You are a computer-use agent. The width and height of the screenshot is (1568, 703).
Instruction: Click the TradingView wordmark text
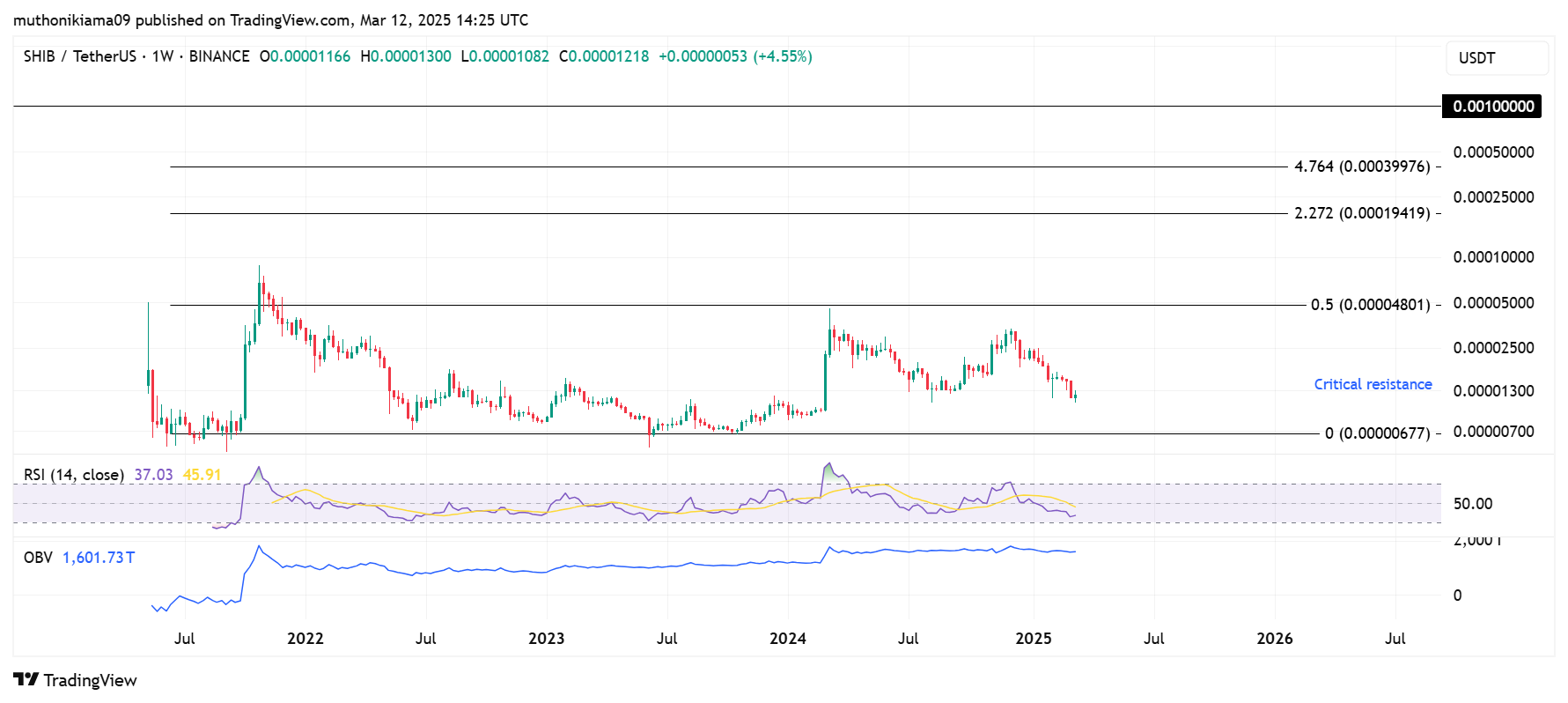[x=90, y=680]
